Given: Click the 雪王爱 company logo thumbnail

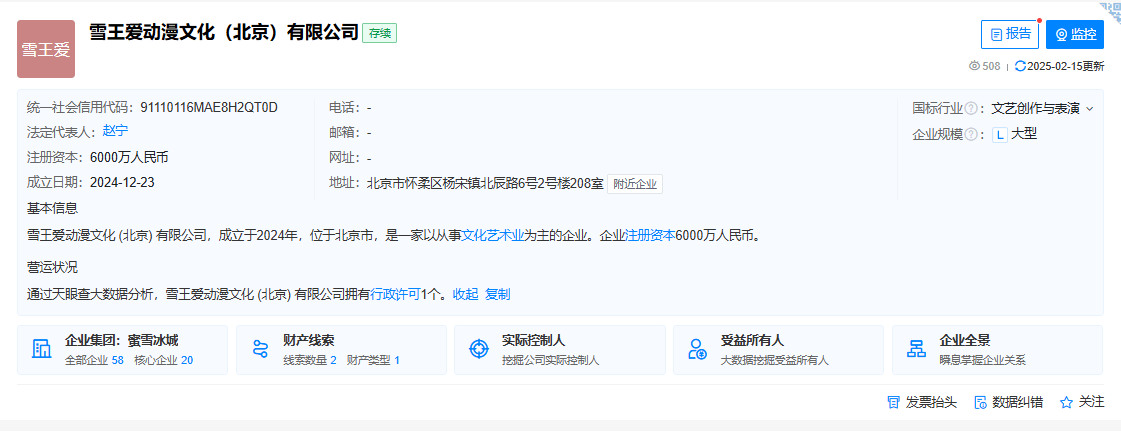Looking at the screenshot, I should click(46, 49).
